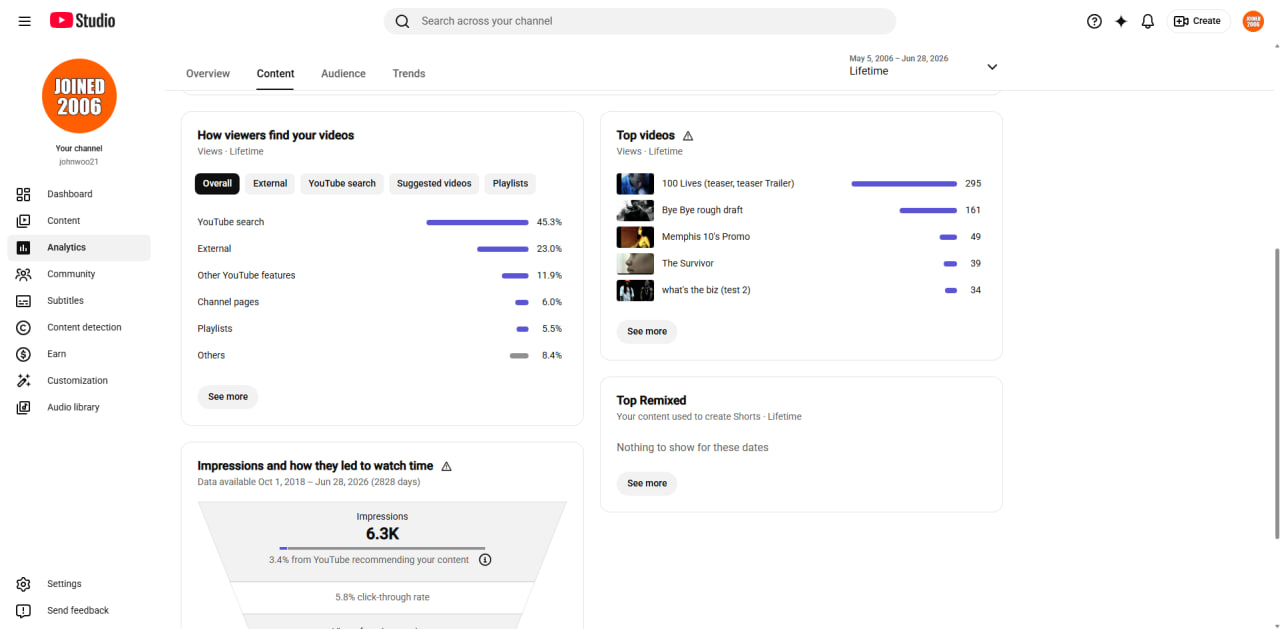Image resolution: width=1280 pixels, height=629 pixels.
Task: Open the Bye Bye rough draft thumbnail
Action: click(635, 210)
